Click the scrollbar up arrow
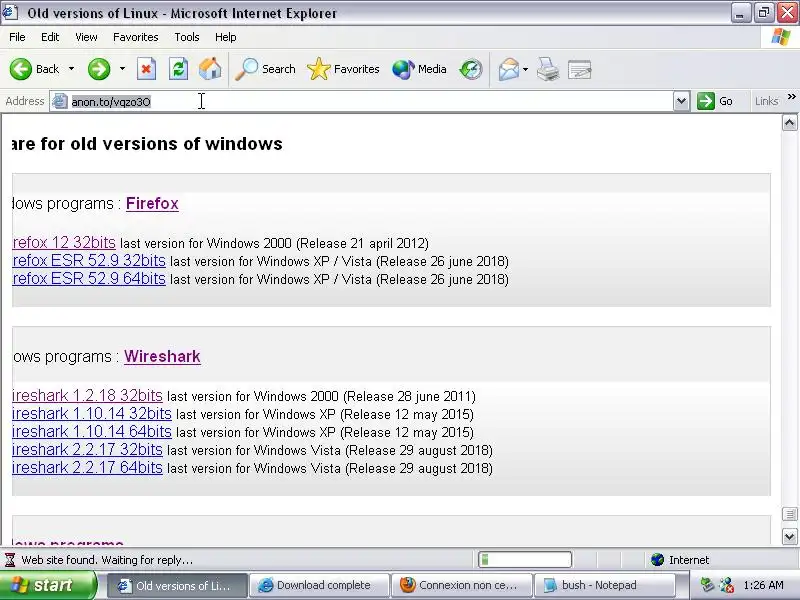This screenshot has width=800, height=600. pyautogui.click(x=789, y=122)
